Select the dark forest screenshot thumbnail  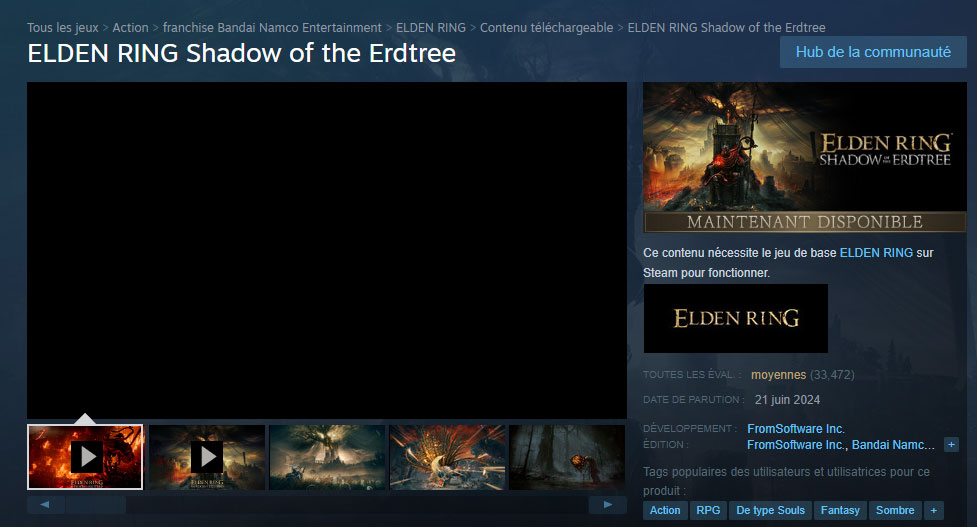pos(567,457)
